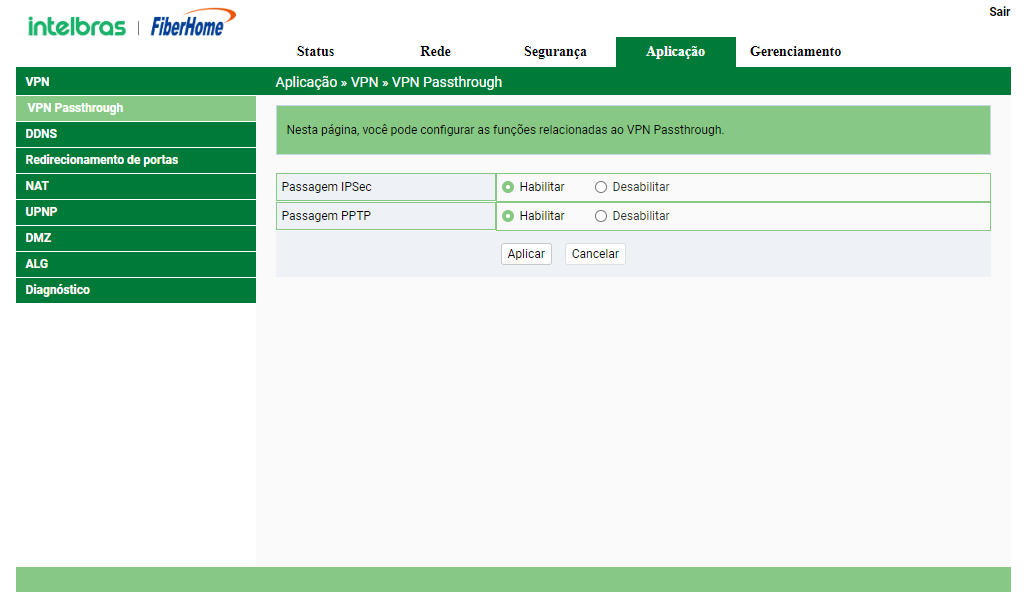Open the ALG sidebar item
The width and height of the screenshot is (1030, 615).
pos(136,263)
